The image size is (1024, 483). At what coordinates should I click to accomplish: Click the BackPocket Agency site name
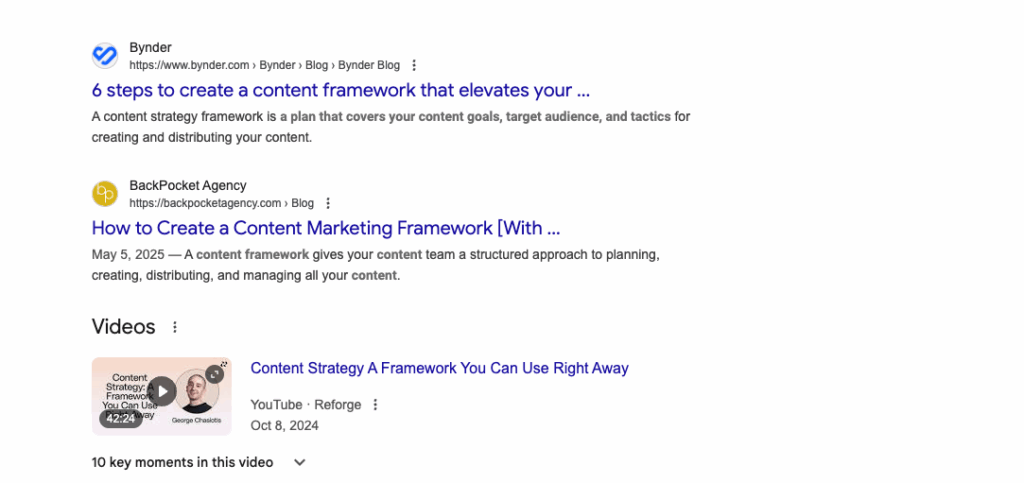click(188, 185)
